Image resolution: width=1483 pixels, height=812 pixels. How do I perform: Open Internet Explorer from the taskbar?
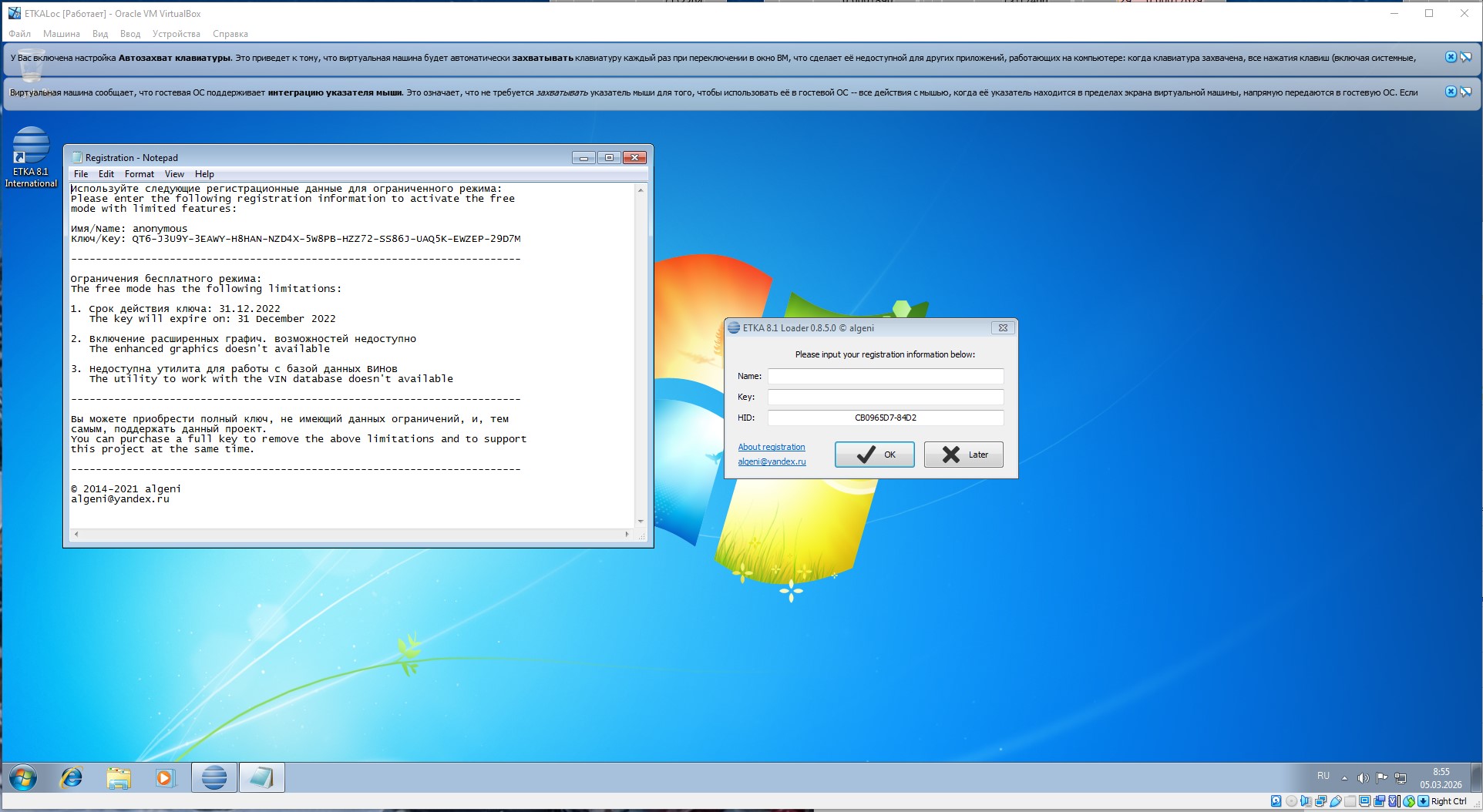click(x=71, y=778)
